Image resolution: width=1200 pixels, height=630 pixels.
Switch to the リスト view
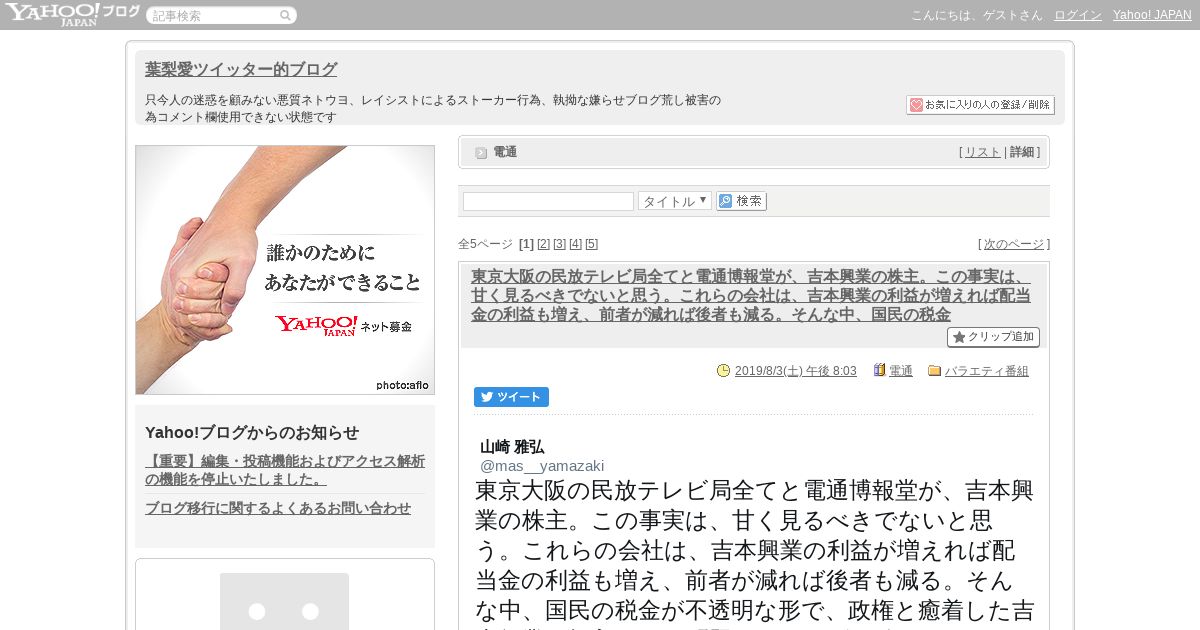tap(982, 152)
